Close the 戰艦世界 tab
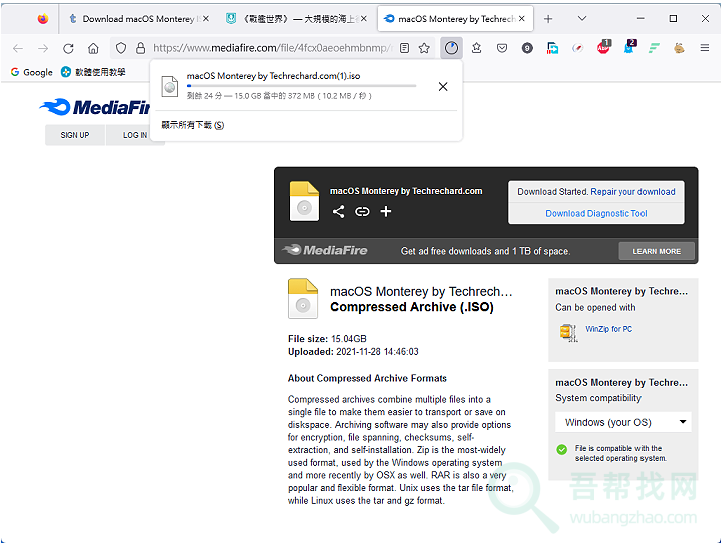The height and width of the screenshot is (550, 725). 364,18
